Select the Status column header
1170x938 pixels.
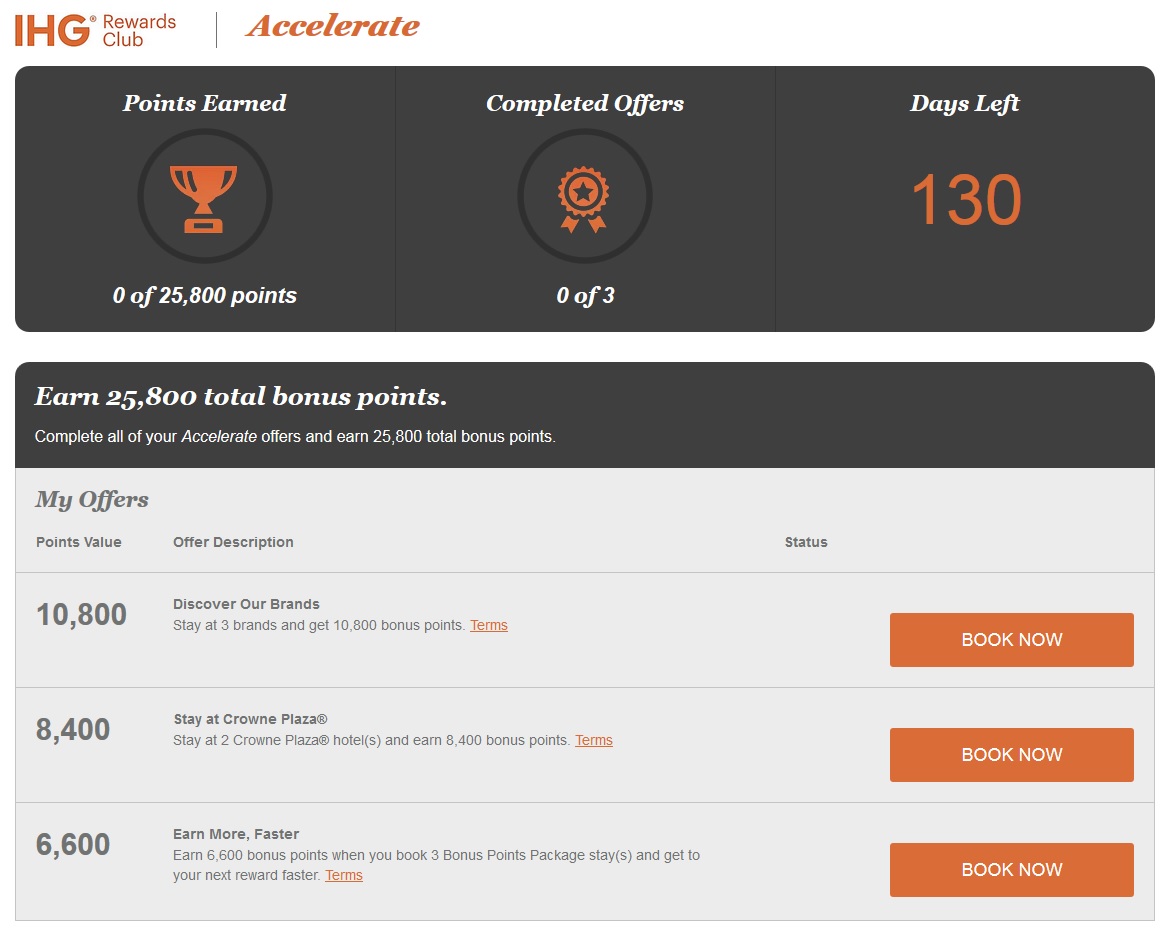point(806,543)
